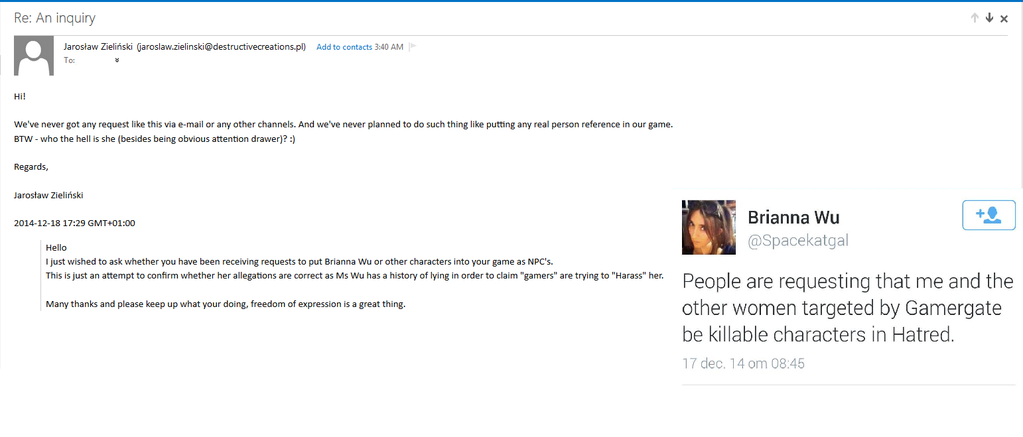The height and width of the screenshot is (437, 1023).
Task: Click the line starting 'This is just an attempt'
Action: [x=355, y=275]
